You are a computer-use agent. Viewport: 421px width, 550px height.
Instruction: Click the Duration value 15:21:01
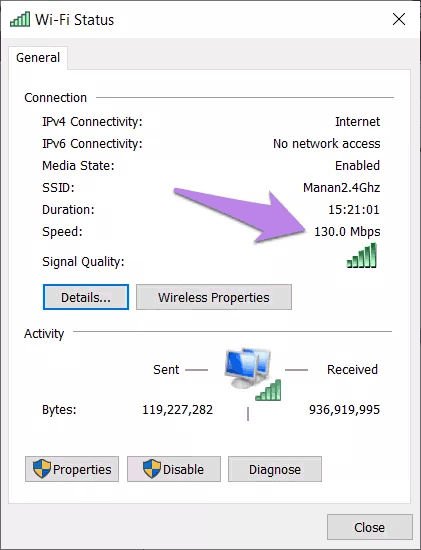click(x=354, y=210)
